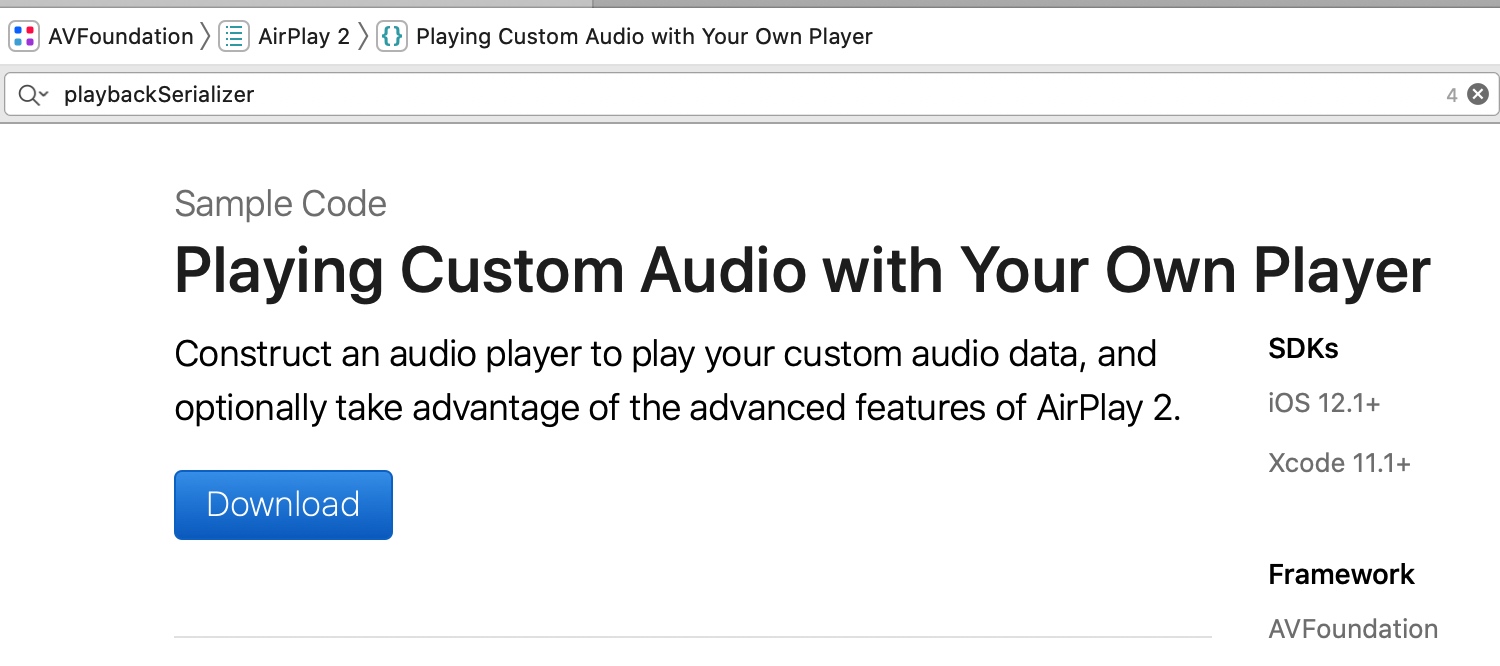The height and width of the screenshot is (666, 1500).
Task: Open the magnifying glass search options dropdown
Action: [x=33, y=95]
